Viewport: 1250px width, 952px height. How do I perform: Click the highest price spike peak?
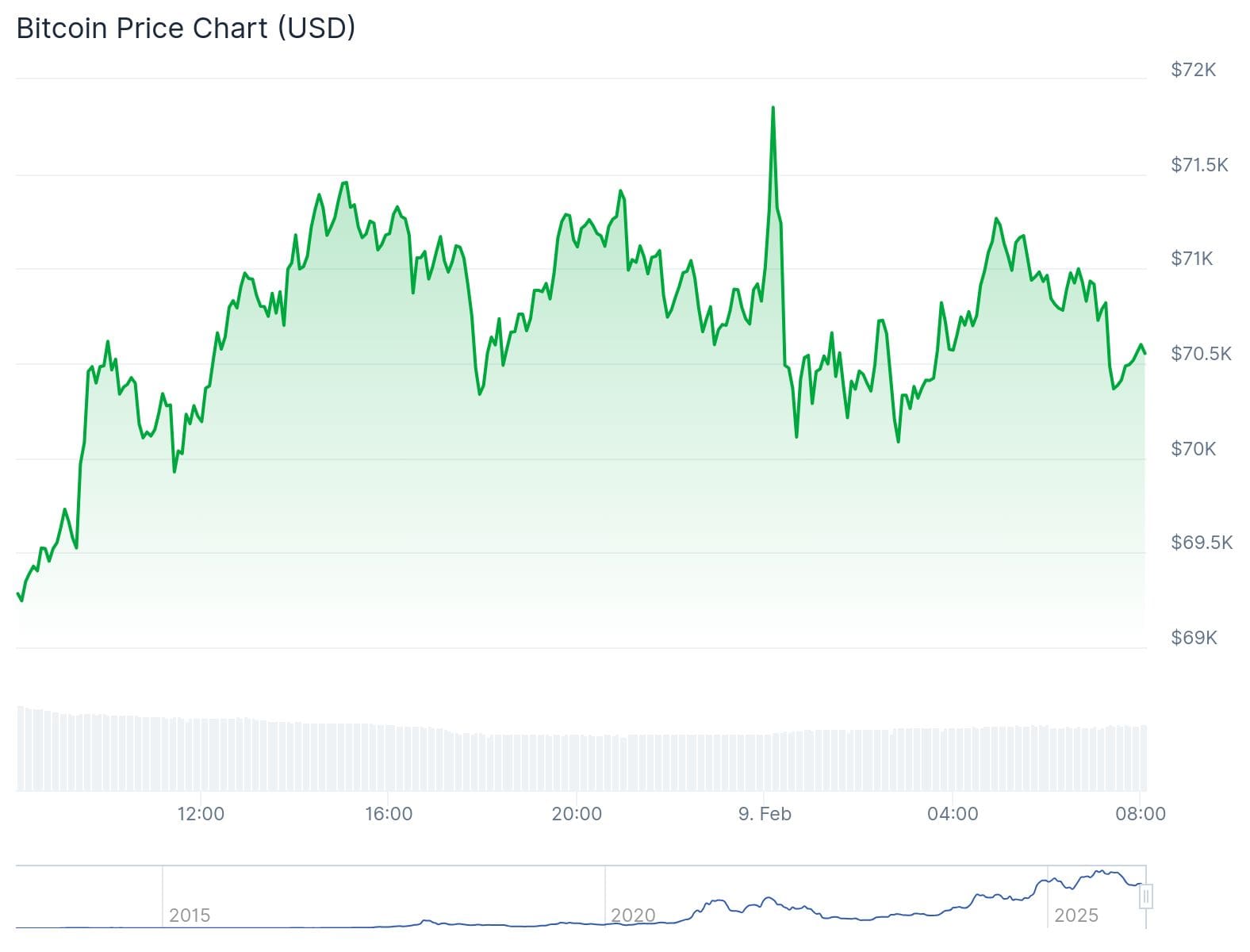click(773, 108)
